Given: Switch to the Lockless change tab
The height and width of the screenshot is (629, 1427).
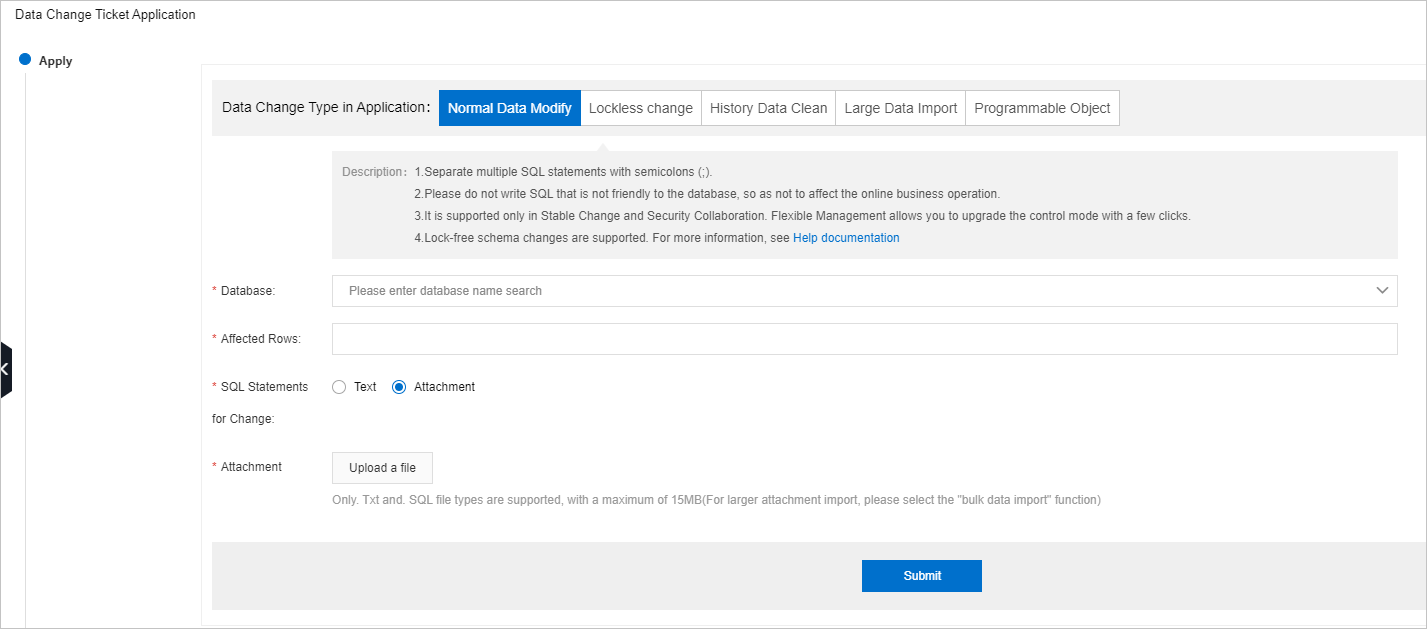Looking at the screenshot, I should pos(641,107).
